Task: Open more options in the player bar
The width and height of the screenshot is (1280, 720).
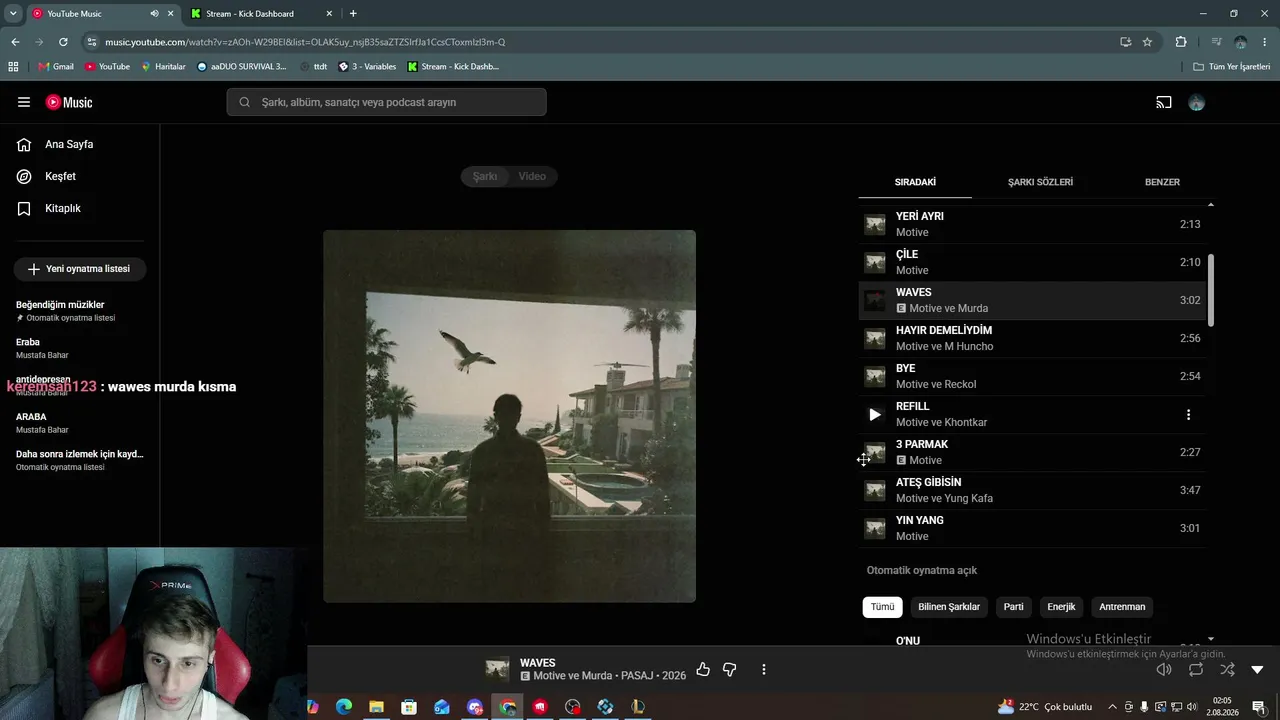Action: click(764, 669)
